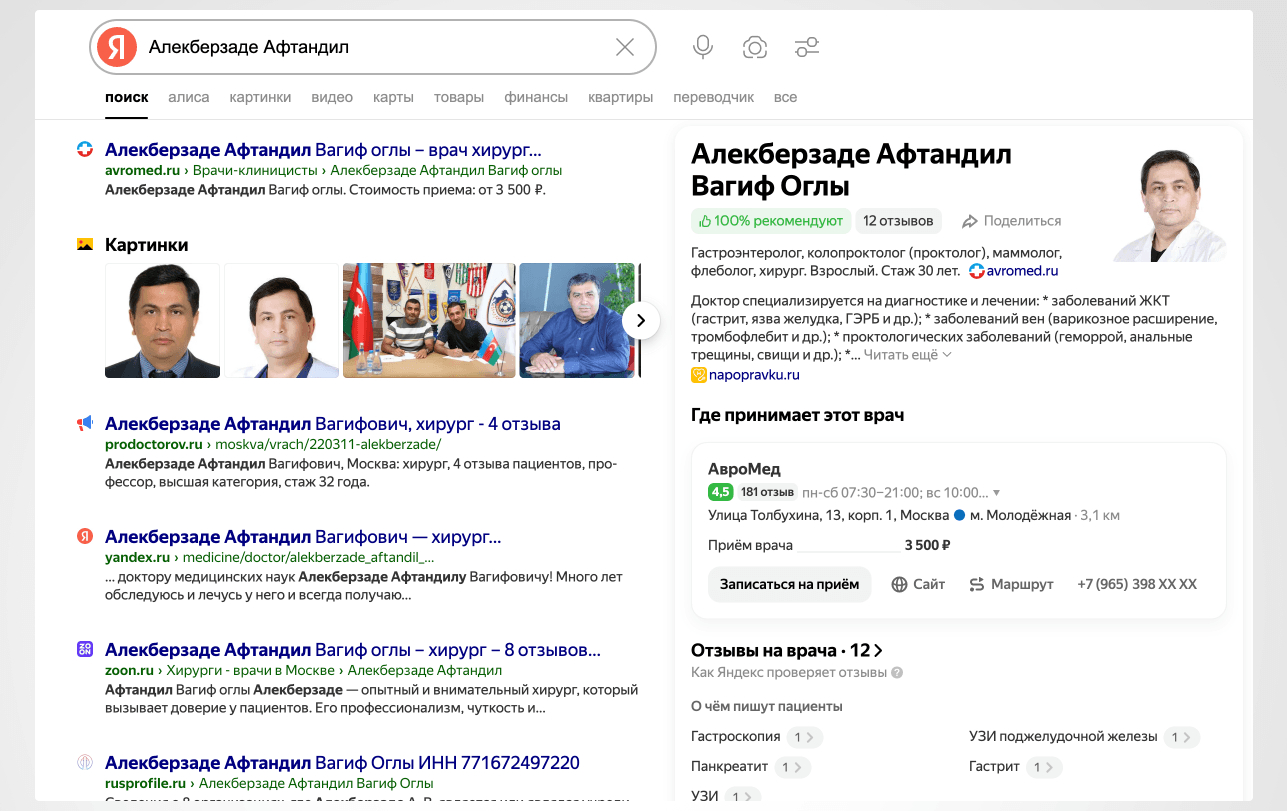
Task: Open the thumbnail of man in blue shirt
Action: pyautogui.click(x=578, y=320)
